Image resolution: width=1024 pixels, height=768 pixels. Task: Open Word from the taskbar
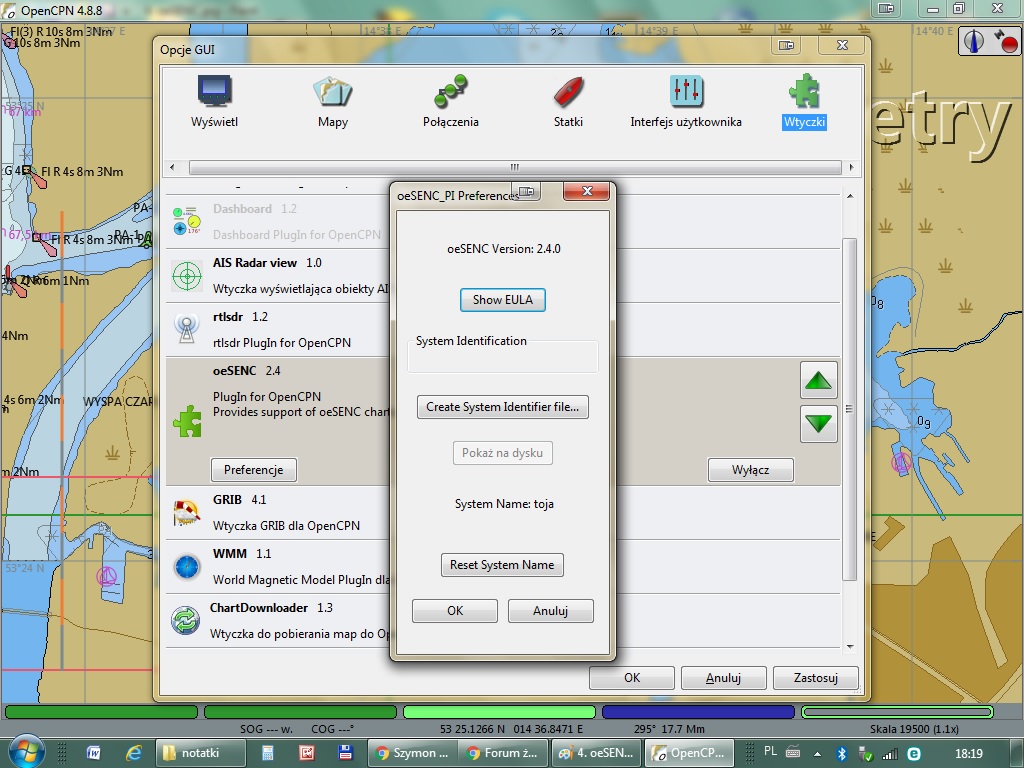click(93, 753)
